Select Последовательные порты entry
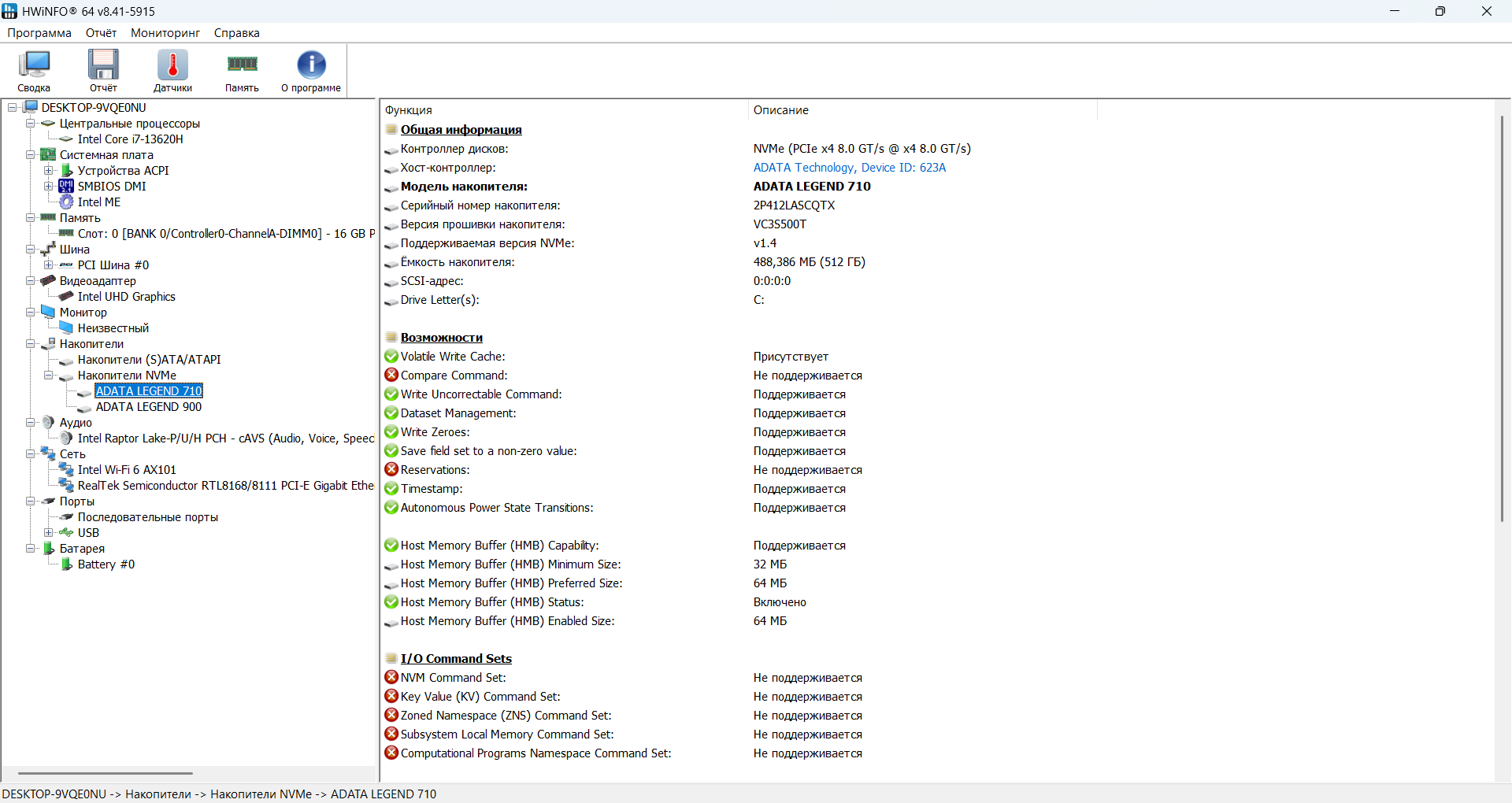 [x=148, y=517]
